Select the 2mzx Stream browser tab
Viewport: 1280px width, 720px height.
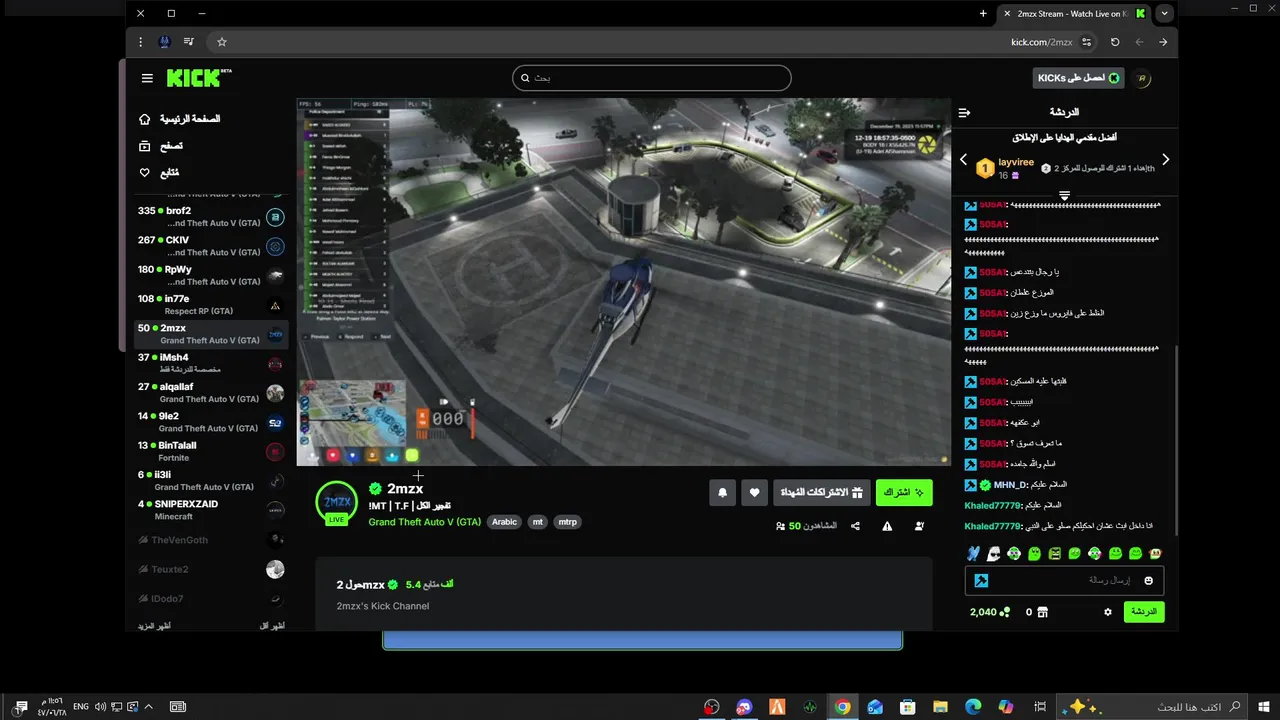tap(1073, 14)
